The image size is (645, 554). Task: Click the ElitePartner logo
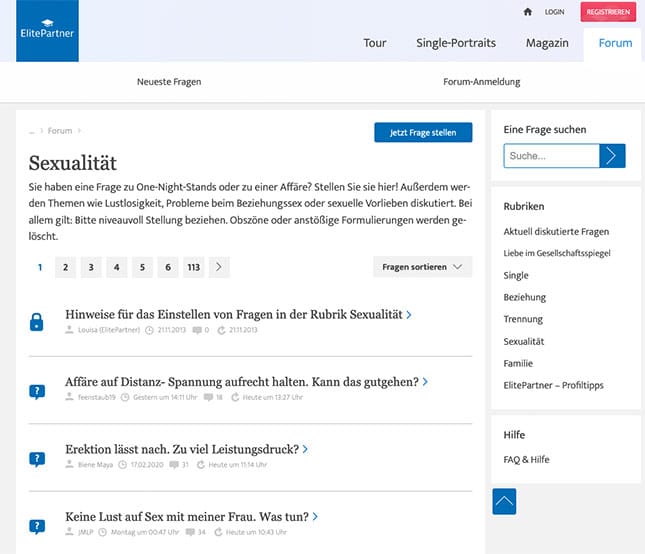tap(47, 30)
